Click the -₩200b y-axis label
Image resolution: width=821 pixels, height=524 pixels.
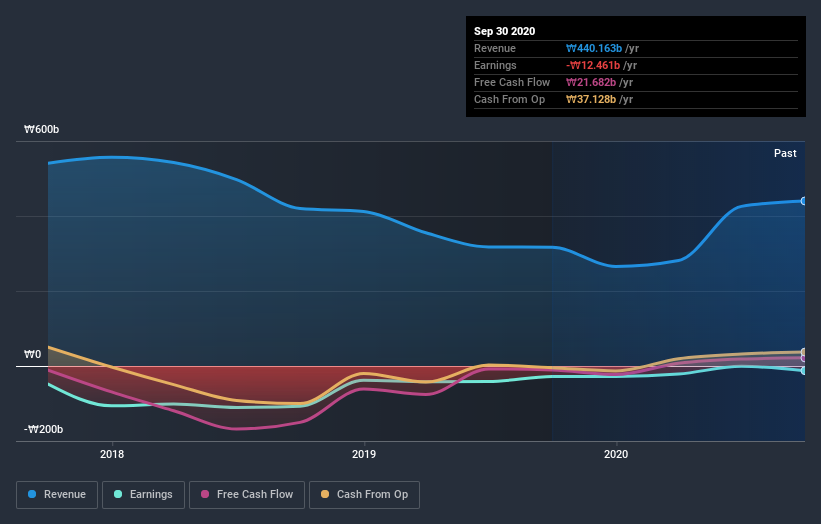[x=43, y=429]
